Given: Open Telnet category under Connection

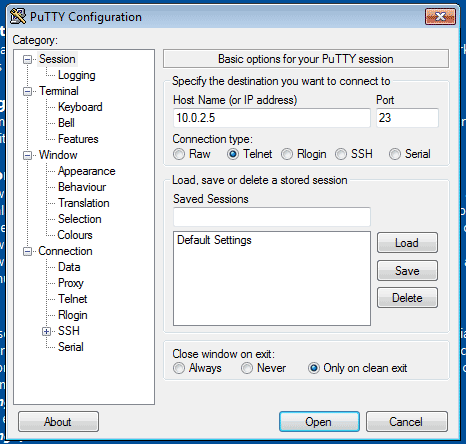Looking at the screenshot, I should pos(72,299).
